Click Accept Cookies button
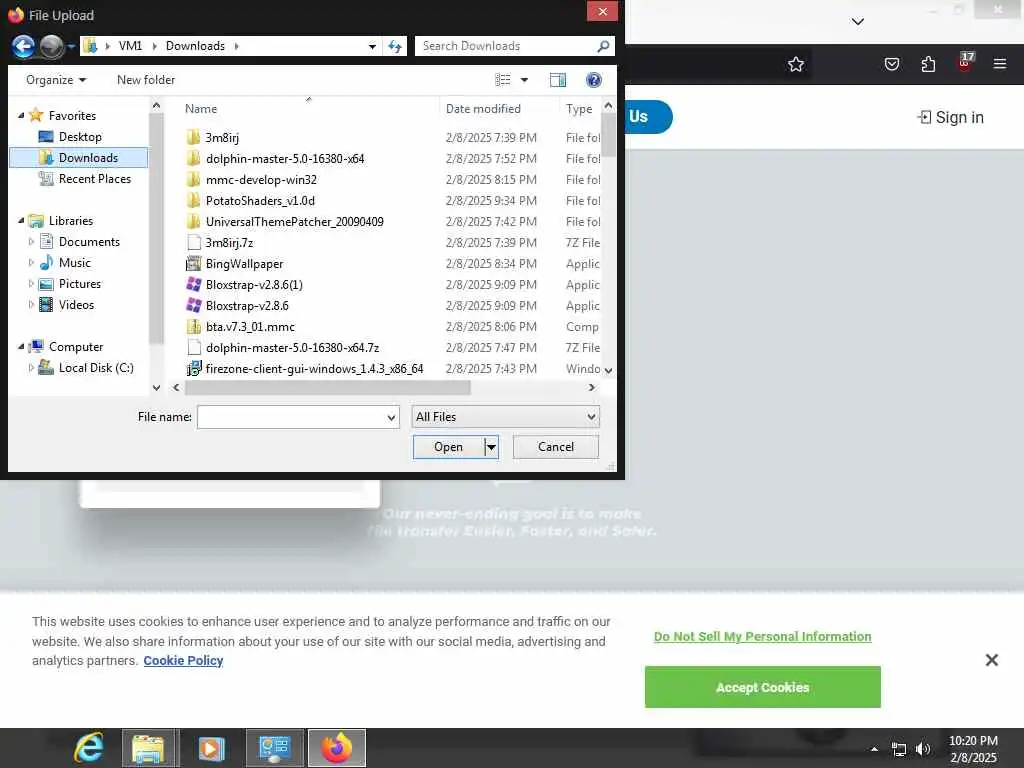1024x768 pixels. [x=762, y=687]
